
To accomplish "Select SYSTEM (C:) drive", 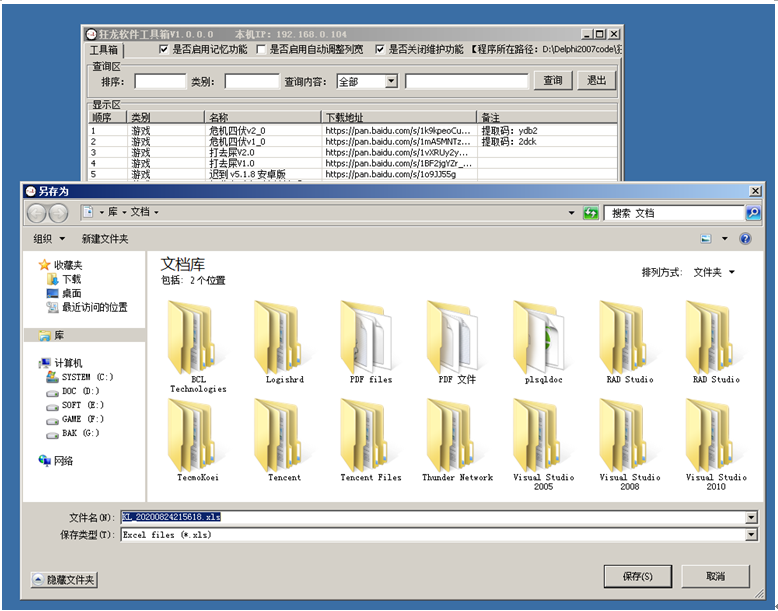I will [80, 377].
